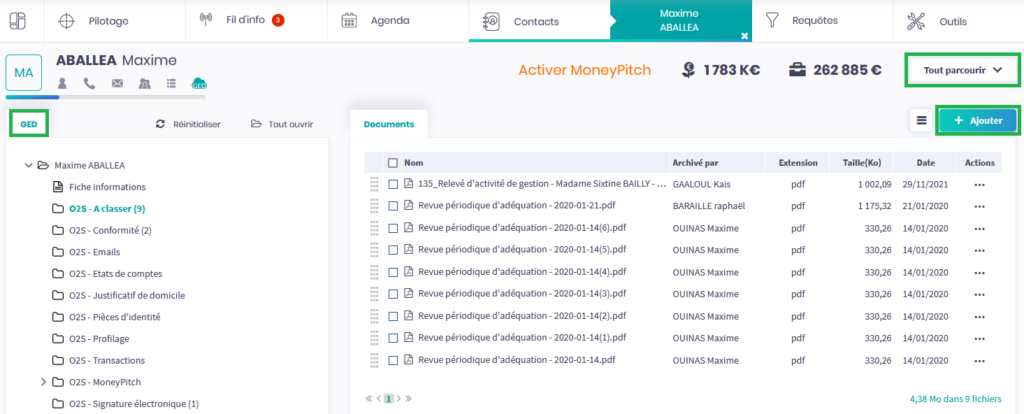Open the hamburger menu next to Ajouter
The image size is (1024, 414).
point(921,121)
